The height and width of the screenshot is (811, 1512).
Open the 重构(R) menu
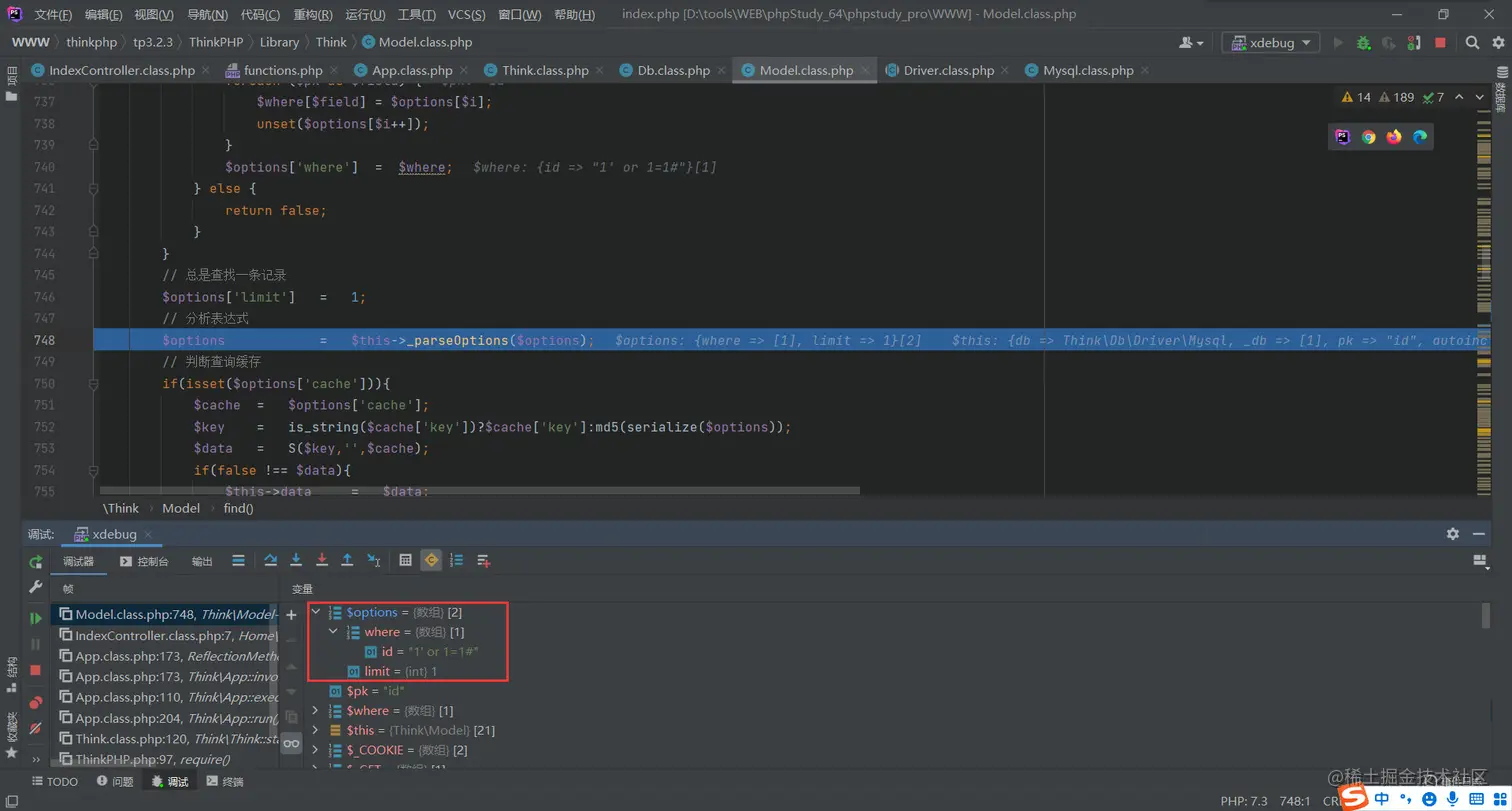click(313, 15)
